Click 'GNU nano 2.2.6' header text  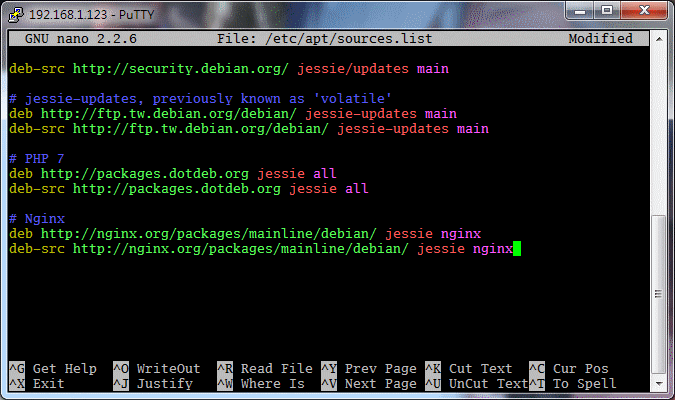(81, 39)
